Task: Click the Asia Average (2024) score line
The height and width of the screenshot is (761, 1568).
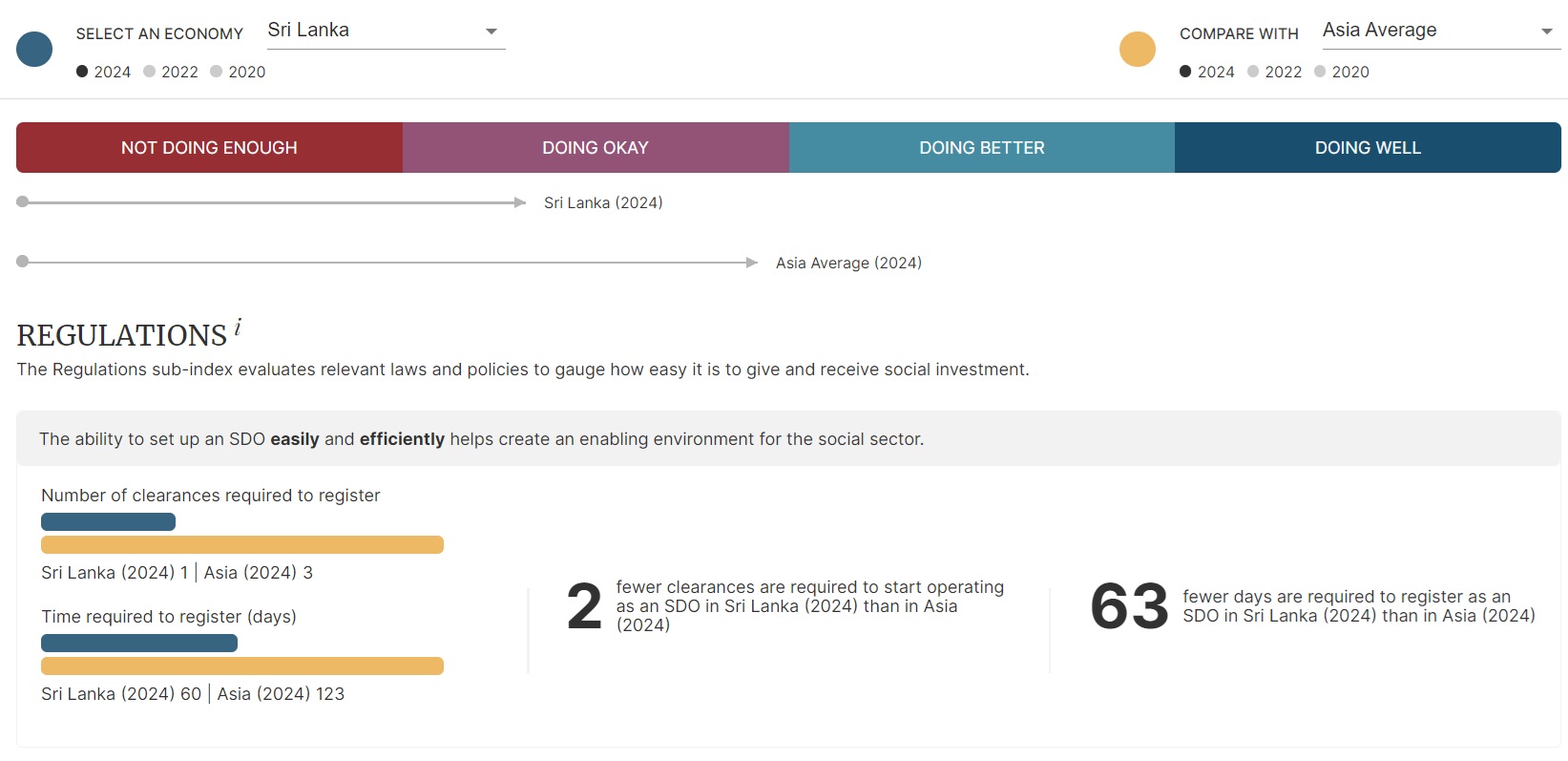Action: point(382,263)
